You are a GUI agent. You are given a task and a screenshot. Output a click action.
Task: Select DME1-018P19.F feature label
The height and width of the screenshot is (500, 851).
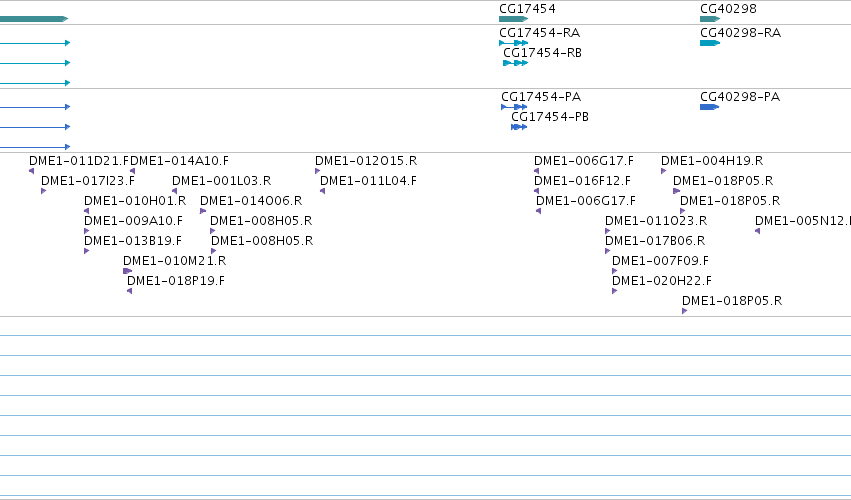(x=176, y=281)
